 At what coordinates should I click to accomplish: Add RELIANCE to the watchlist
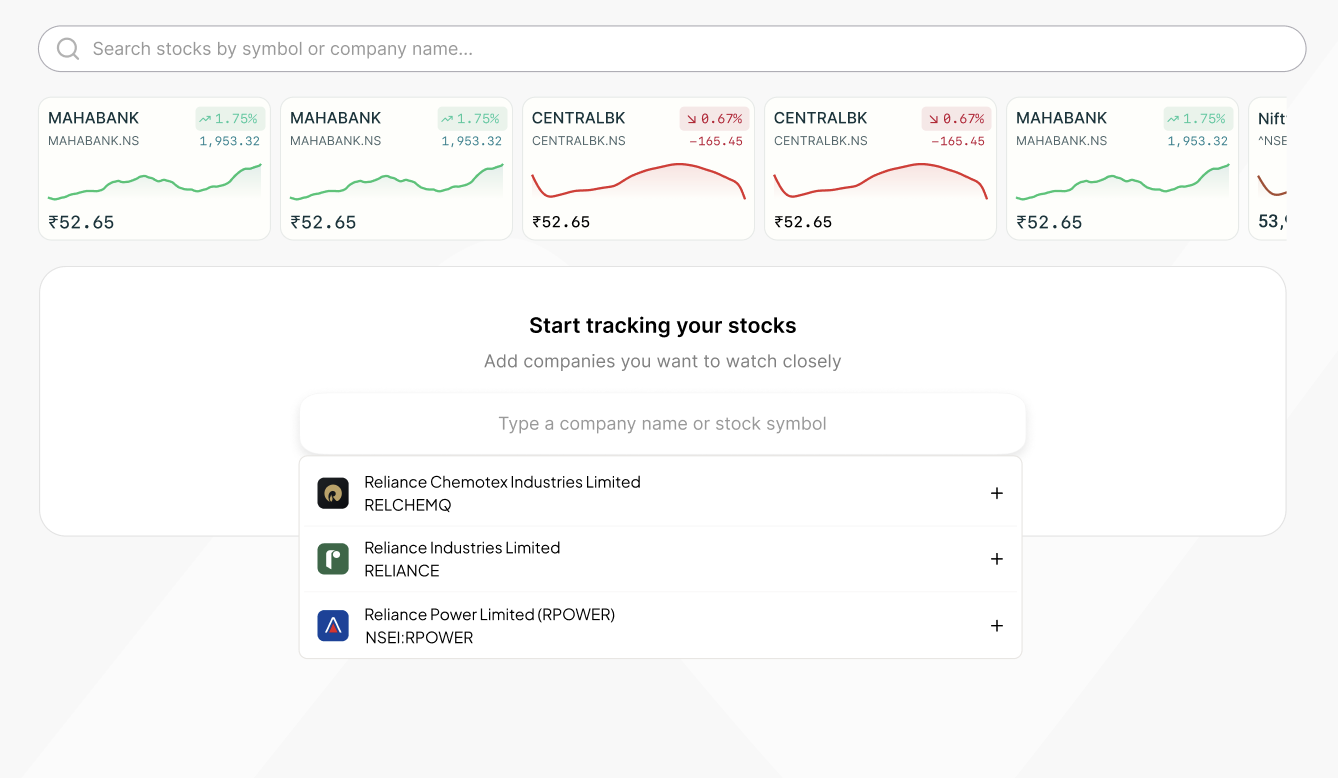pyautogui.click(x=996, y=558)
